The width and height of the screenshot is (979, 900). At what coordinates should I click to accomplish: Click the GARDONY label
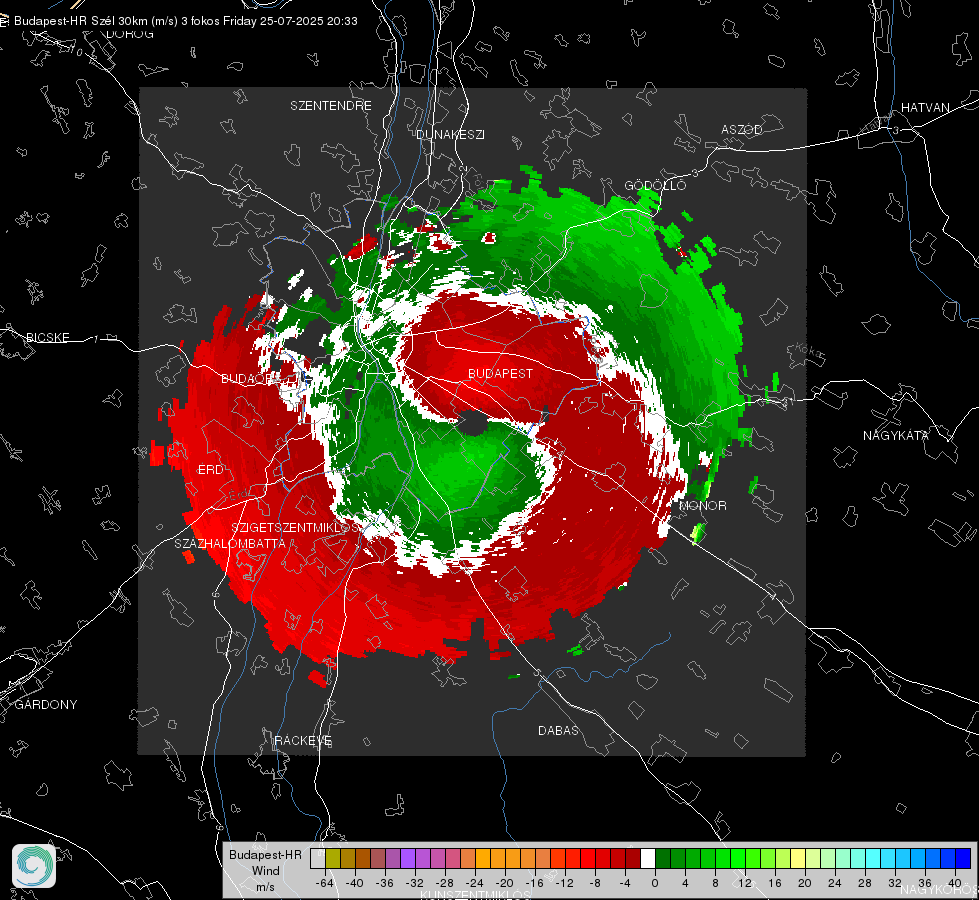(46, 705)
